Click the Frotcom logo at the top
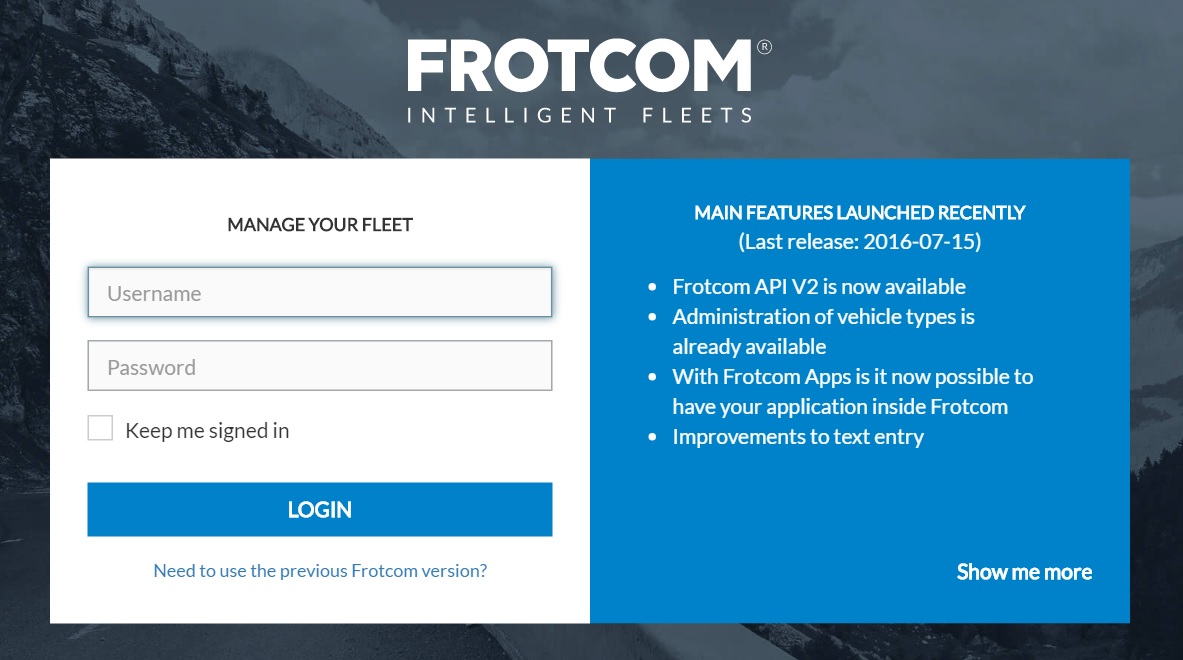The image size is (1183, 660). tap(580, 67)
